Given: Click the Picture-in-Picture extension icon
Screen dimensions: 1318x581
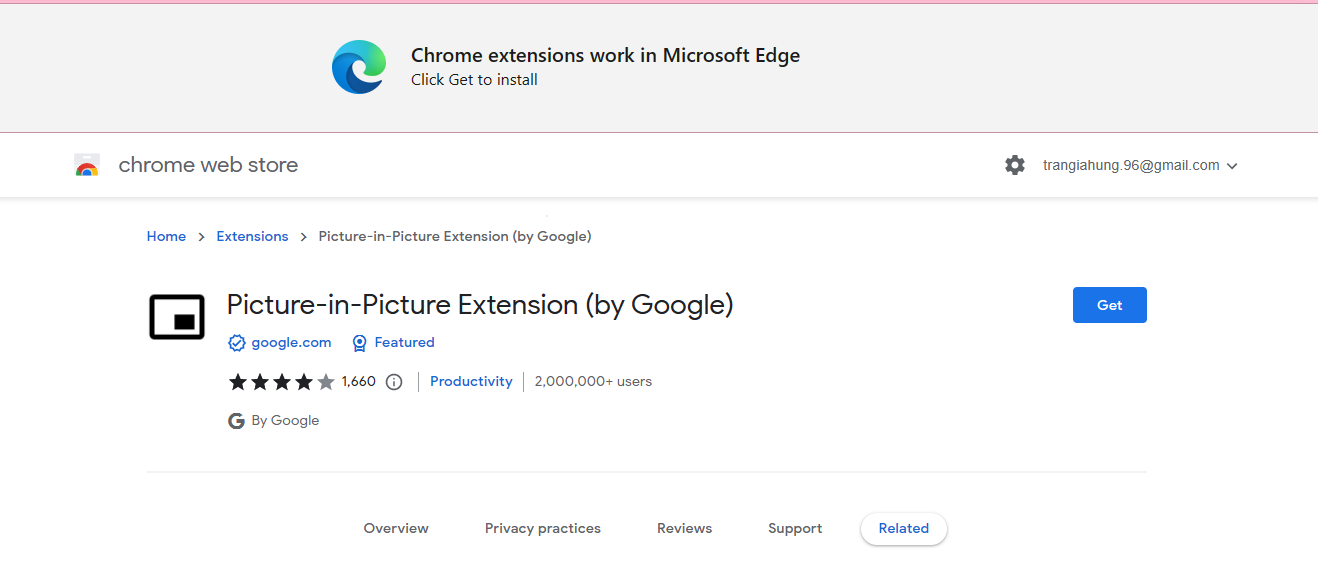Looking at the screenshot, I should [x=177, y=317].
